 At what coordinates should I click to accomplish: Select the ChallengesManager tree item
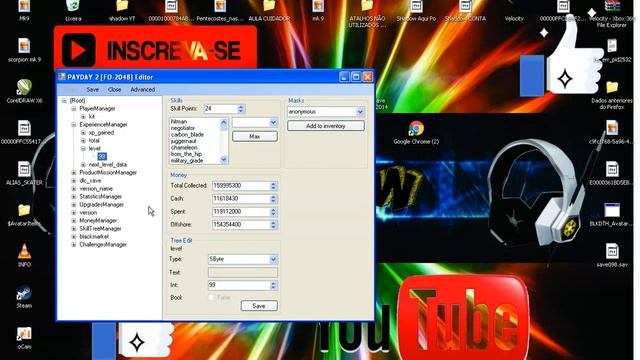[103, 244]
